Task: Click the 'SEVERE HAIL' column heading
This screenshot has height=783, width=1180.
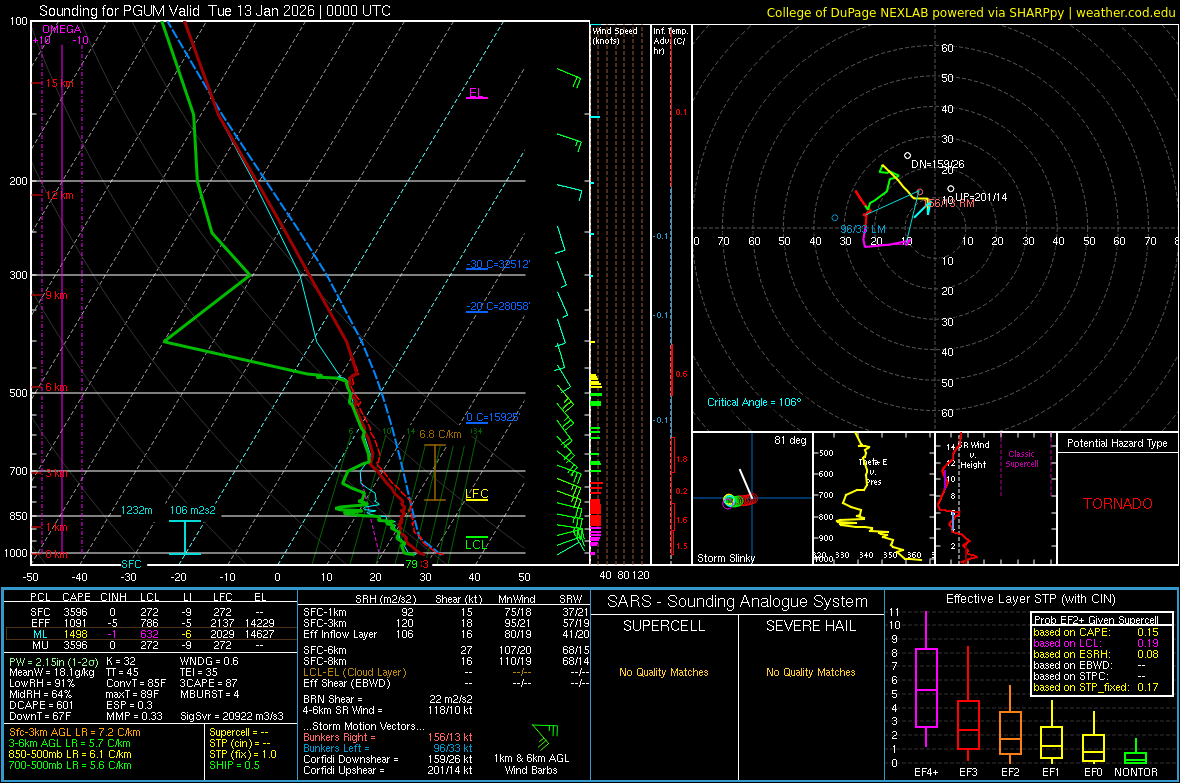Action: (x=810, y=626)
